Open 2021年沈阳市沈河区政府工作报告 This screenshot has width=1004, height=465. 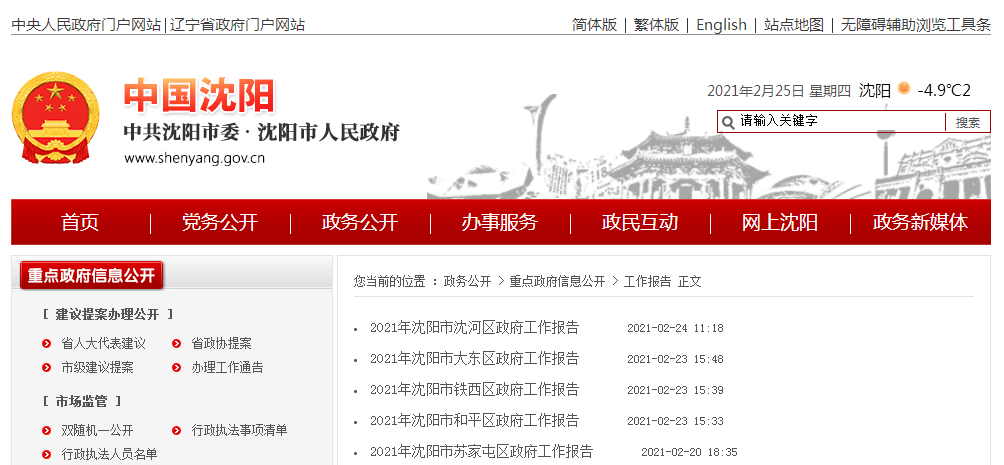coord(474,328)
